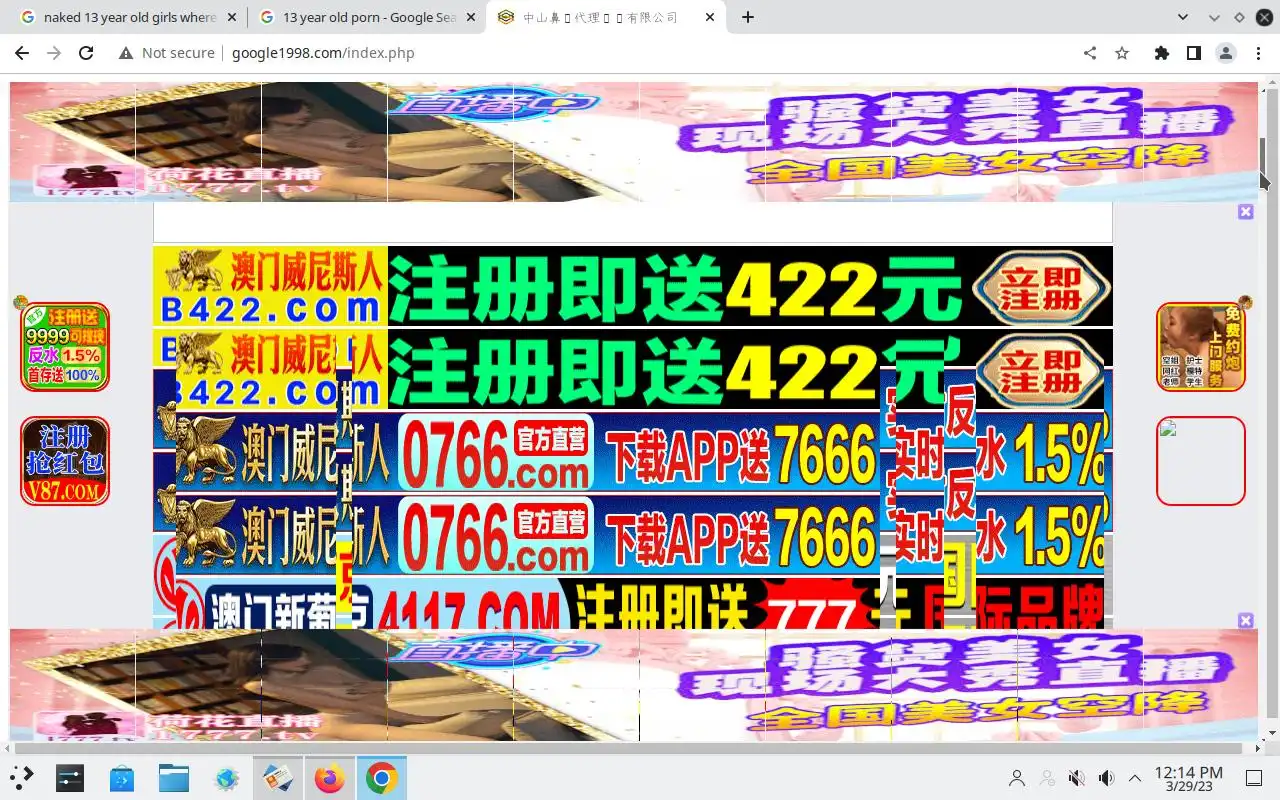
Task: Dismiss the bottom banner with purple X
Action: (x=1246, y=621)
